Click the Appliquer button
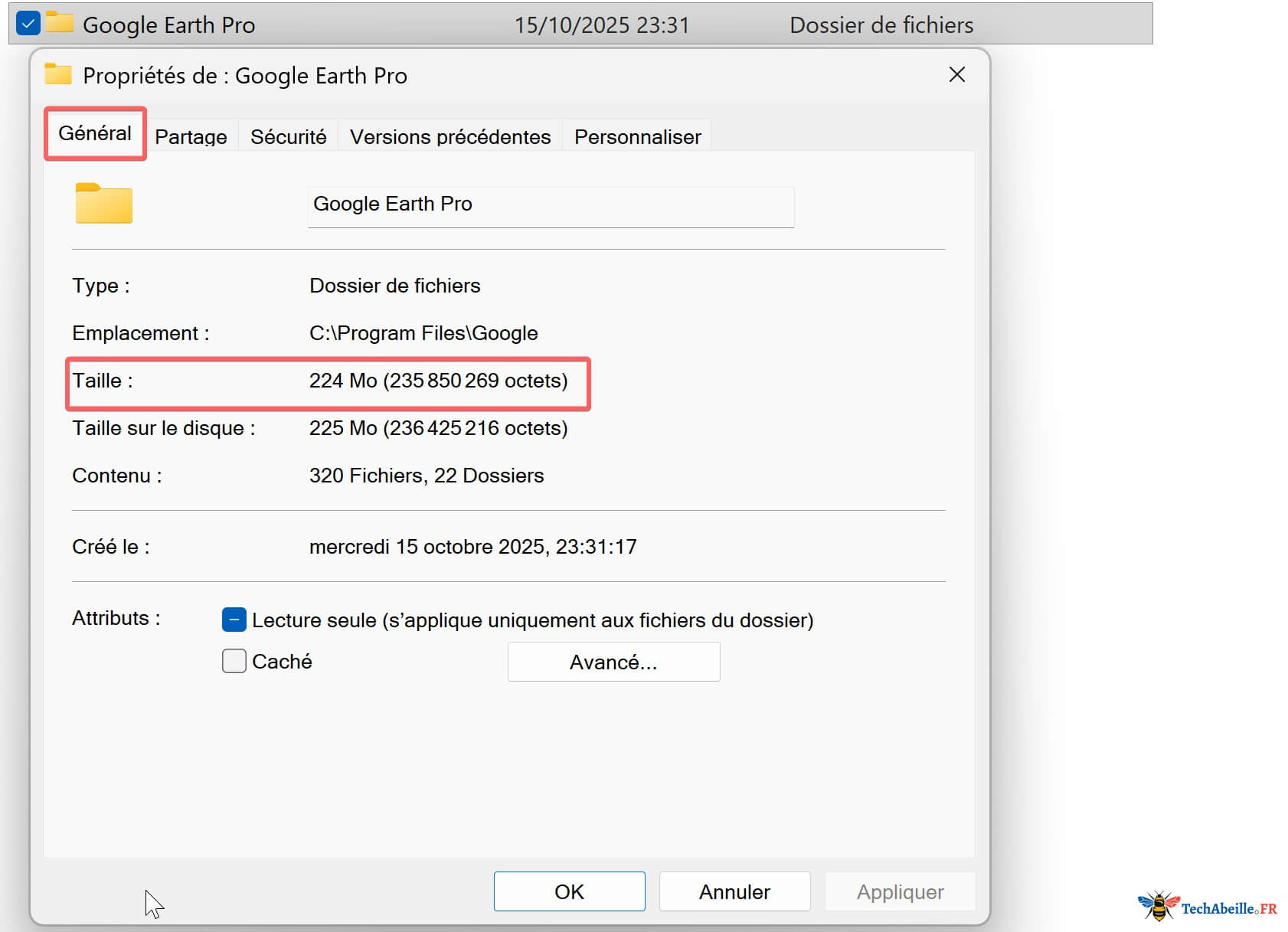The image size is (1288, 932). tap(900, 891)
